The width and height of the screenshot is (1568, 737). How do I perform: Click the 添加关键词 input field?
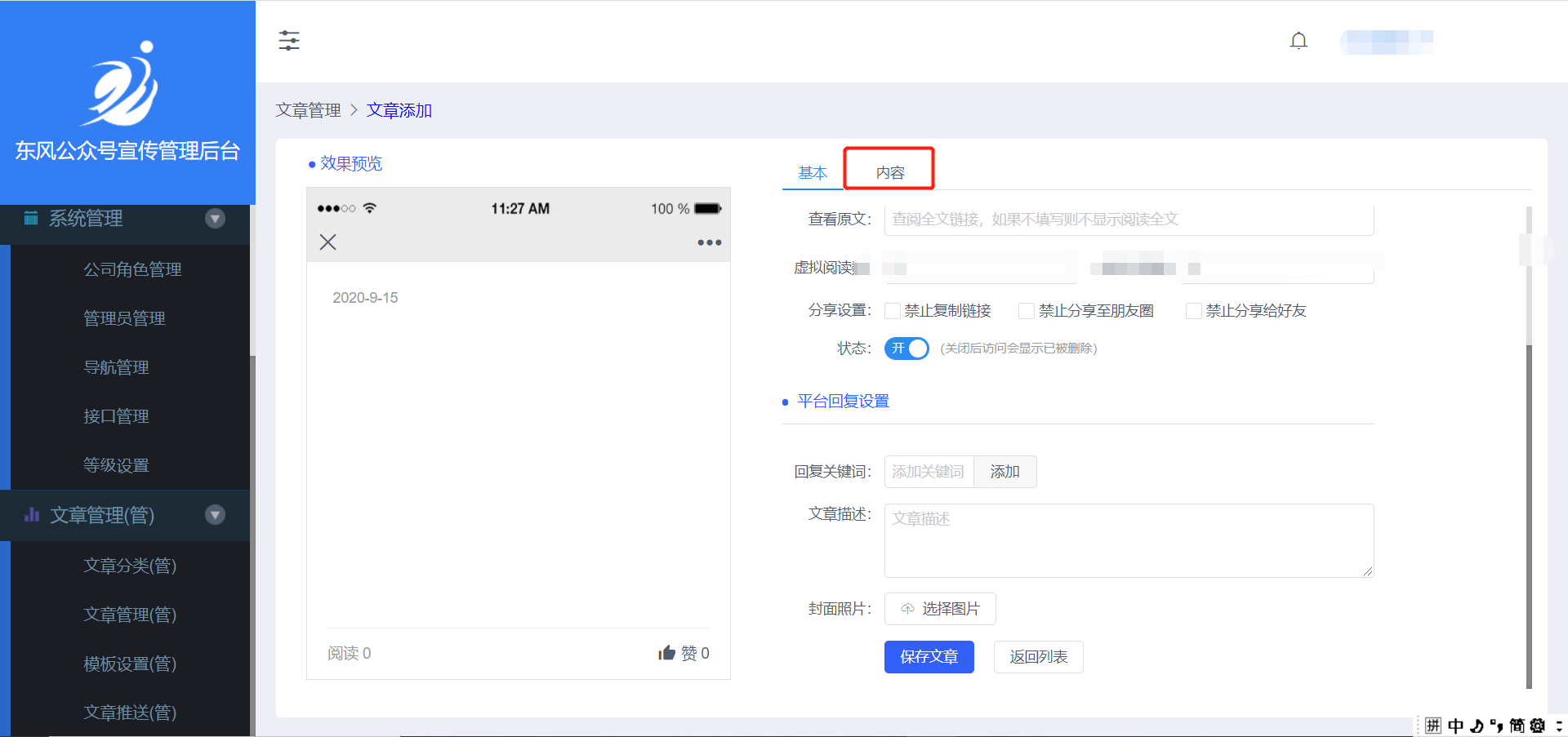tap(929, 472)
